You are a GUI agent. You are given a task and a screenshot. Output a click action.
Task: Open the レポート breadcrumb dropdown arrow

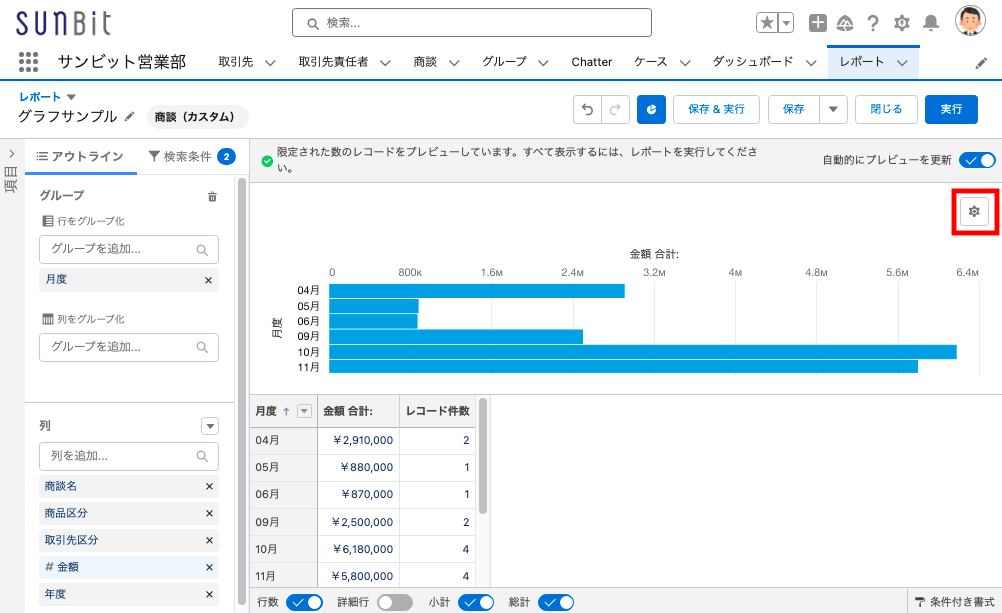[72, 97]
